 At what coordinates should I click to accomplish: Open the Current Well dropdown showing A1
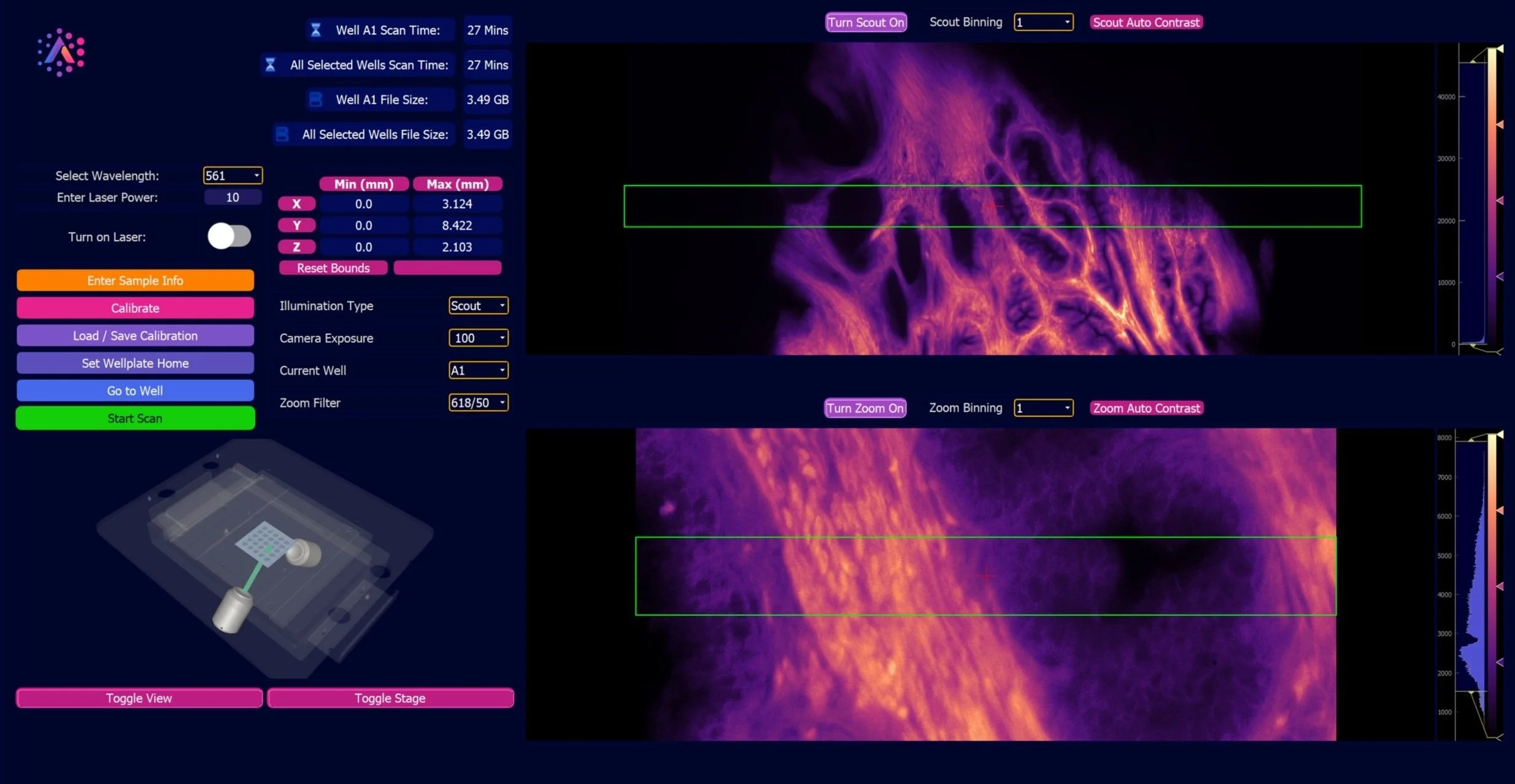click(x=478, y=371)
